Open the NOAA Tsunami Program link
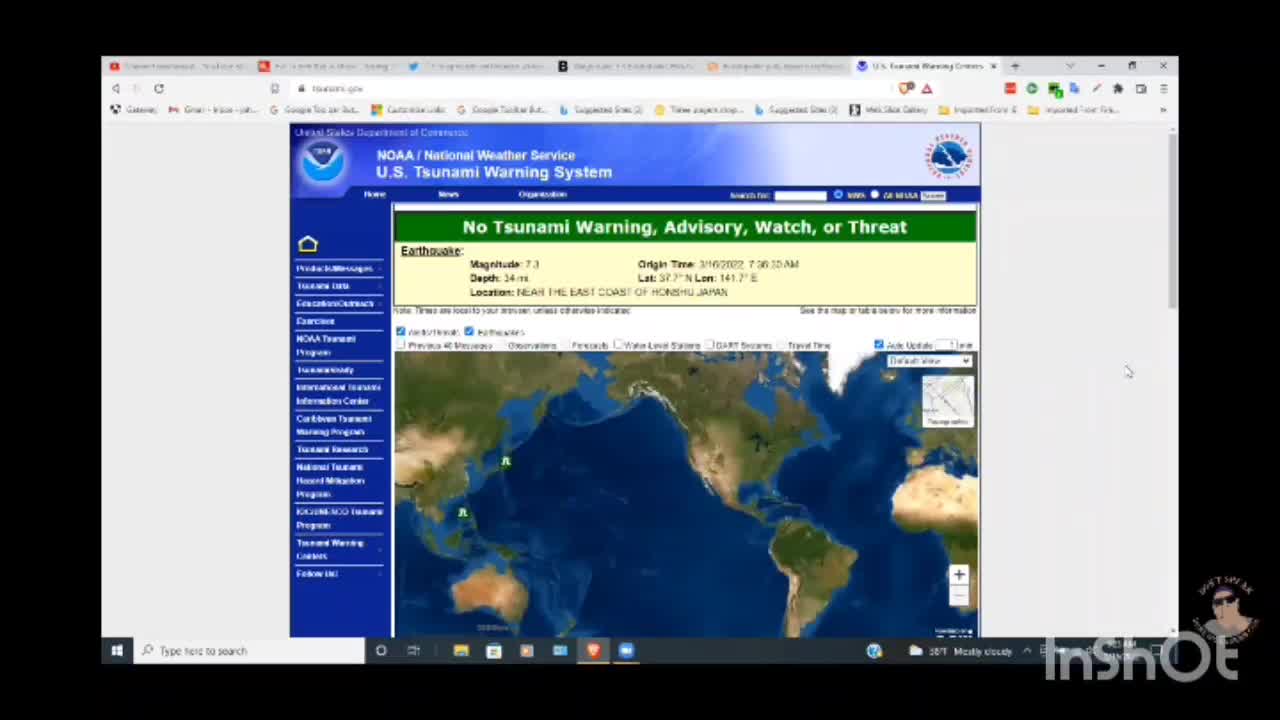 click(326, 345)
